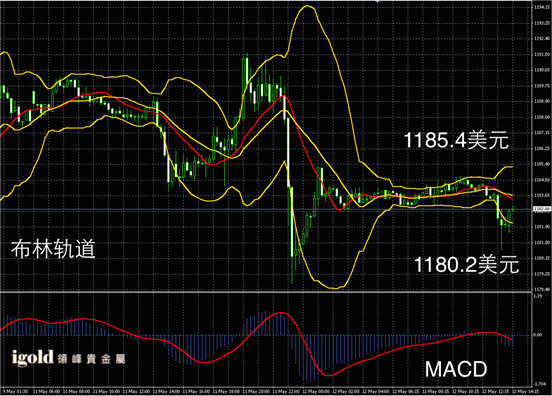Click the current price marker on the price axis
This screenshot has width=552, height=396.
541,209
